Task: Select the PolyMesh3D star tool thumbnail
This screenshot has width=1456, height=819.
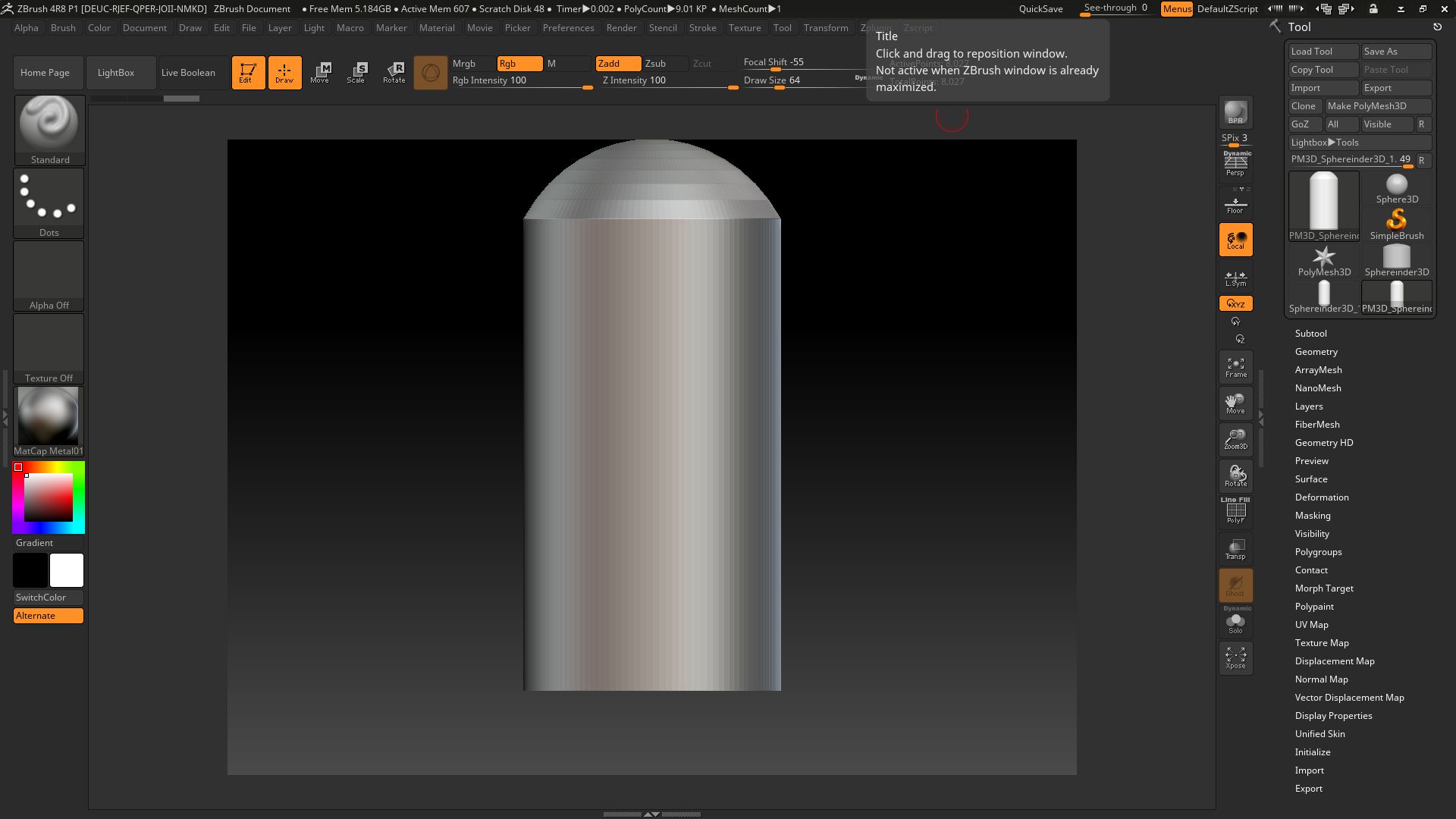Action: (1324, 262)
